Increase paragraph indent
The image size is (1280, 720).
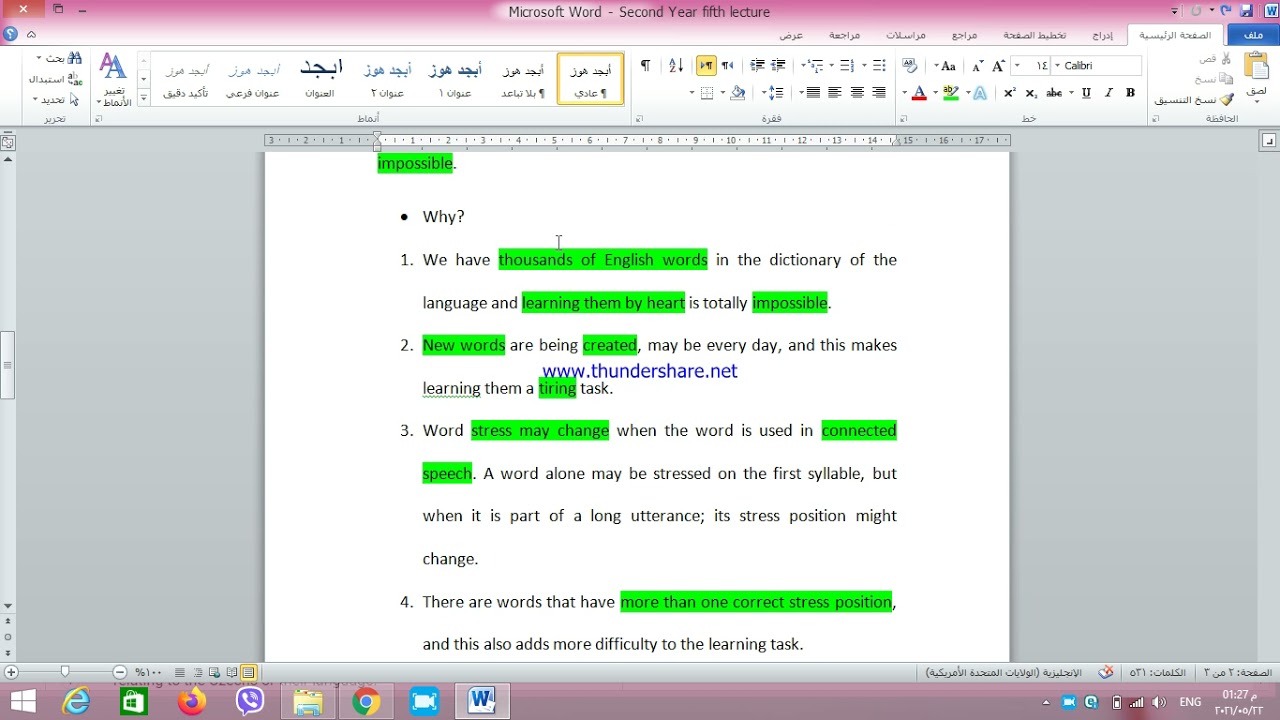coord(757,66)
